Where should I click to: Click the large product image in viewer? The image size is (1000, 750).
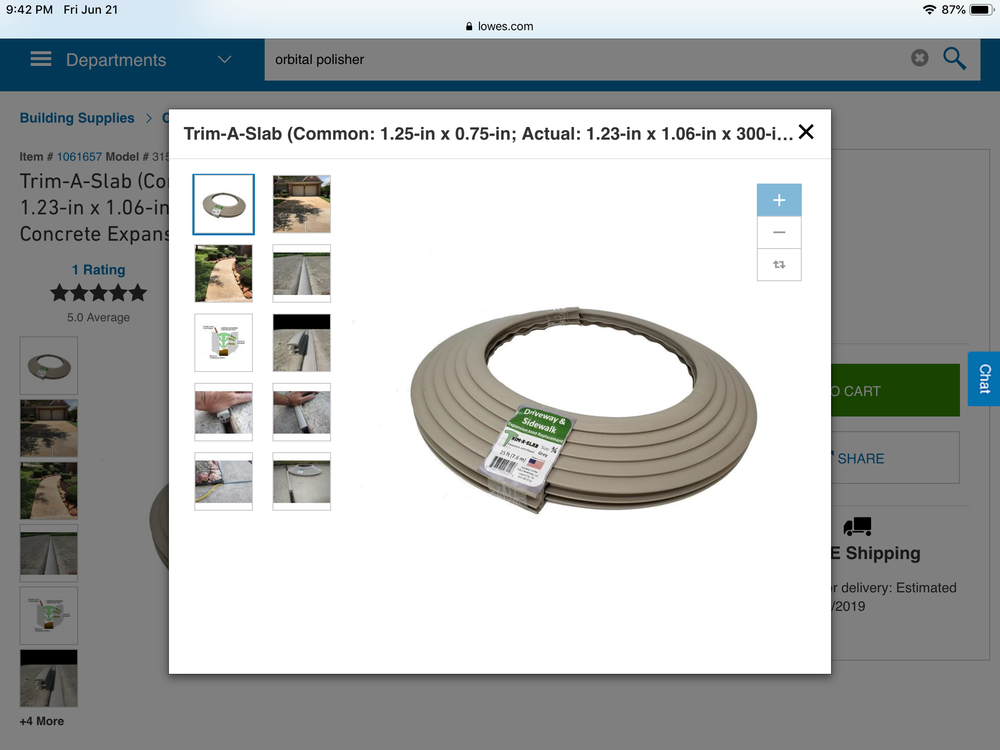(x=583, y=411)
